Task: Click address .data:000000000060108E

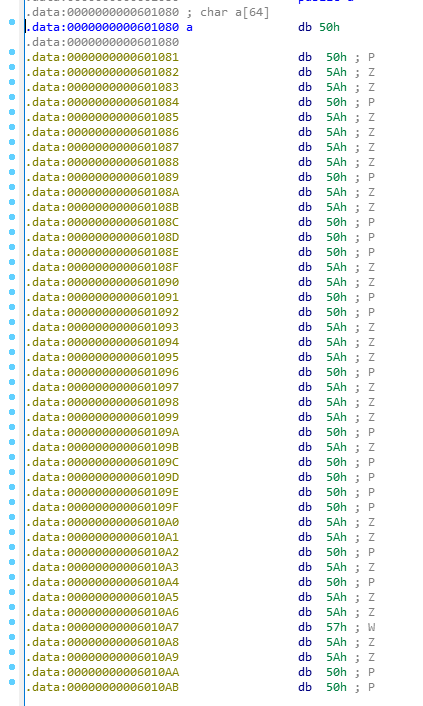Action: (x=102, y=252)
